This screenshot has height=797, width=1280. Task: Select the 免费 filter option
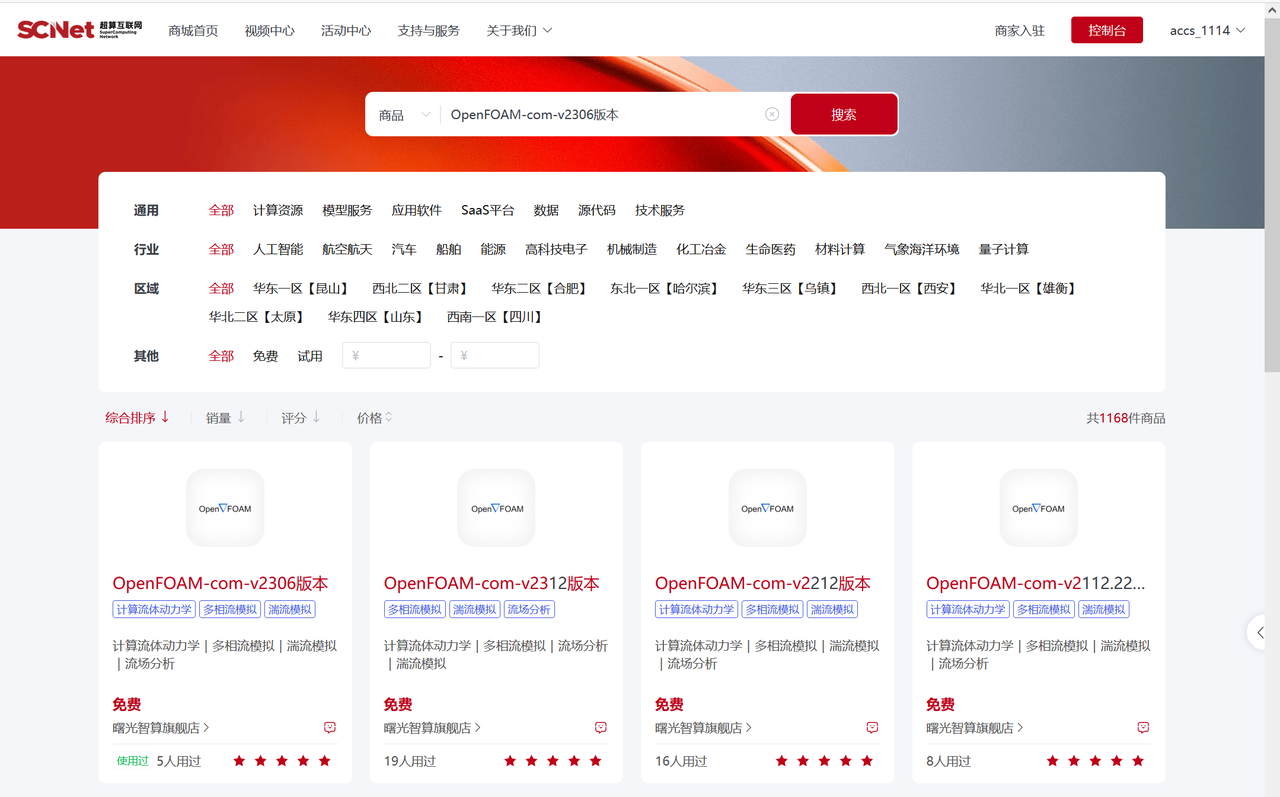265,356
